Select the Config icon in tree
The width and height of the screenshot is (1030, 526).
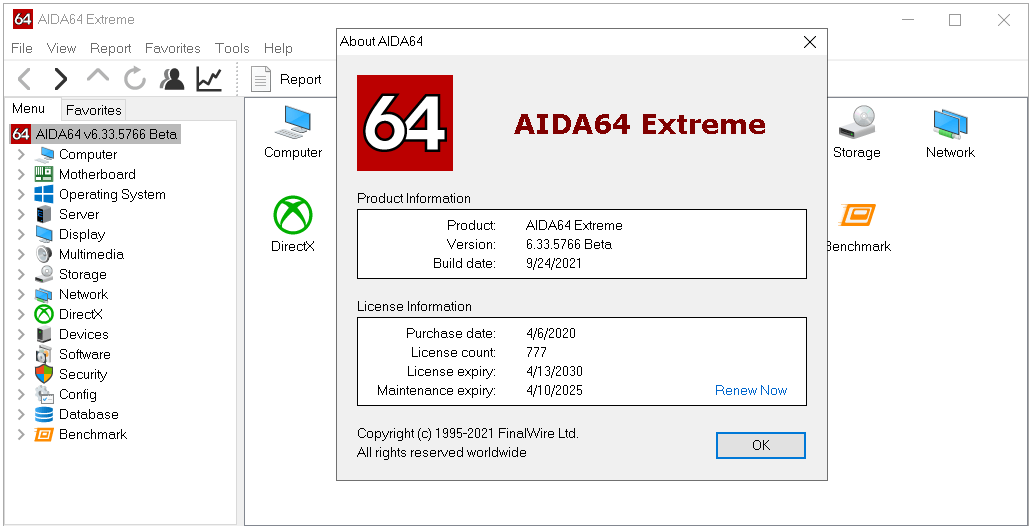click(x=44, y=395)
